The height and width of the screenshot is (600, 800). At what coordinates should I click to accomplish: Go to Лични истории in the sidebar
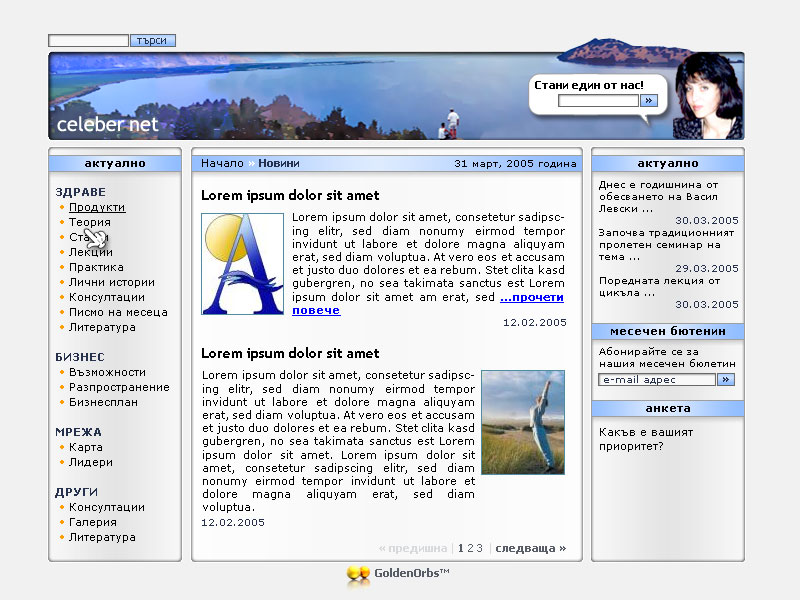111,282
